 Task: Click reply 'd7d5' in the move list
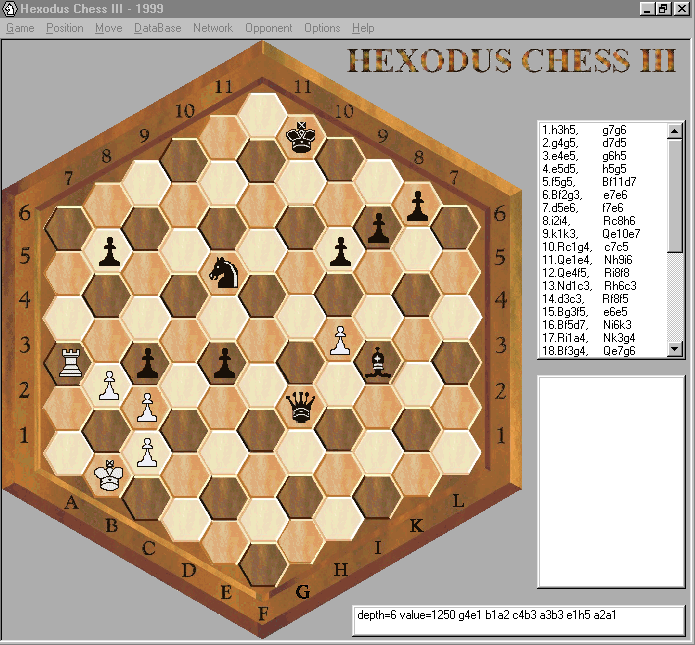click(x=614, y=143)
